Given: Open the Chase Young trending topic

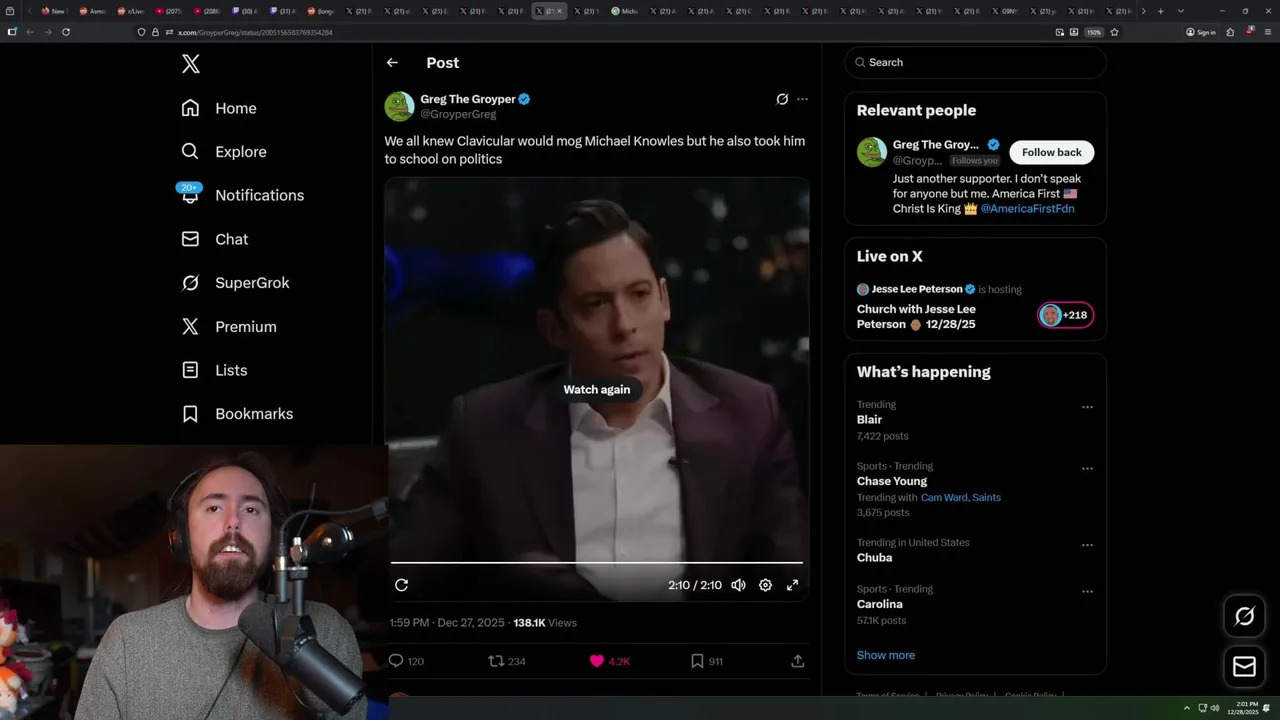Looking at the screenshot, I should [x=892, y=481].
